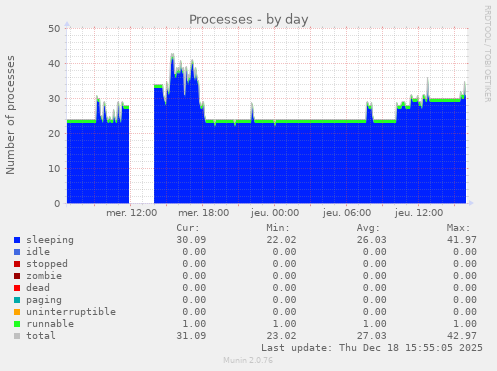Select the 'sleeping' legend label
The width and height of the screenshot is (497, 371).
(50, 240)
